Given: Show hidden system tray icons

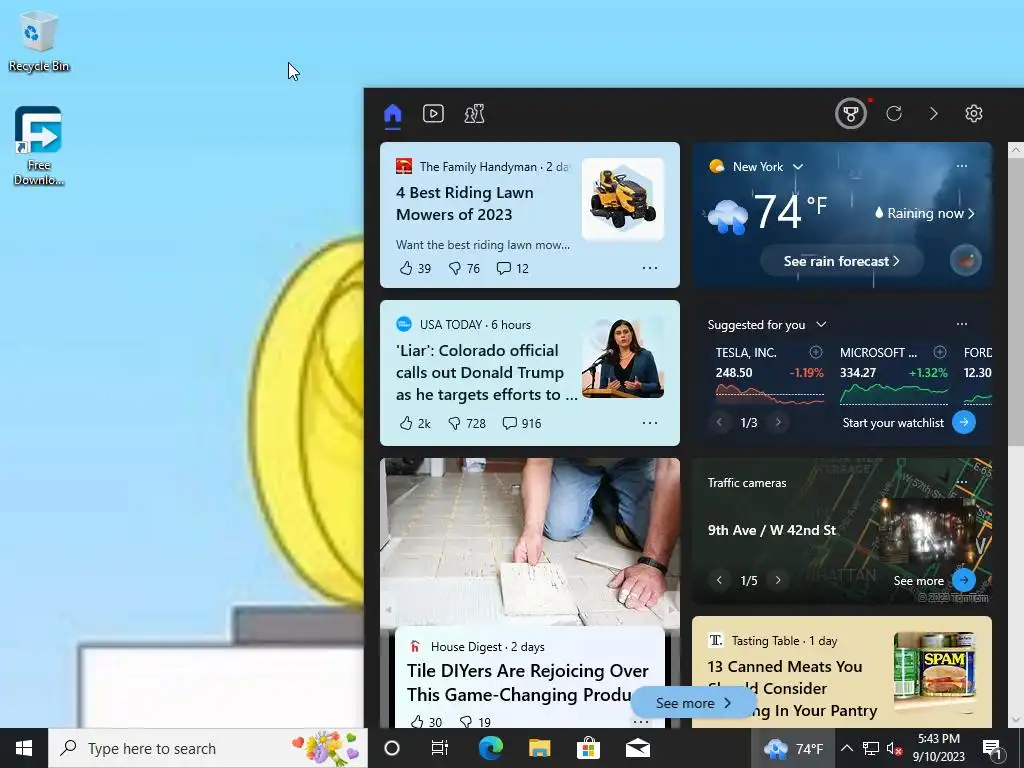Looking at the screenshot, I should pos(846,748).
